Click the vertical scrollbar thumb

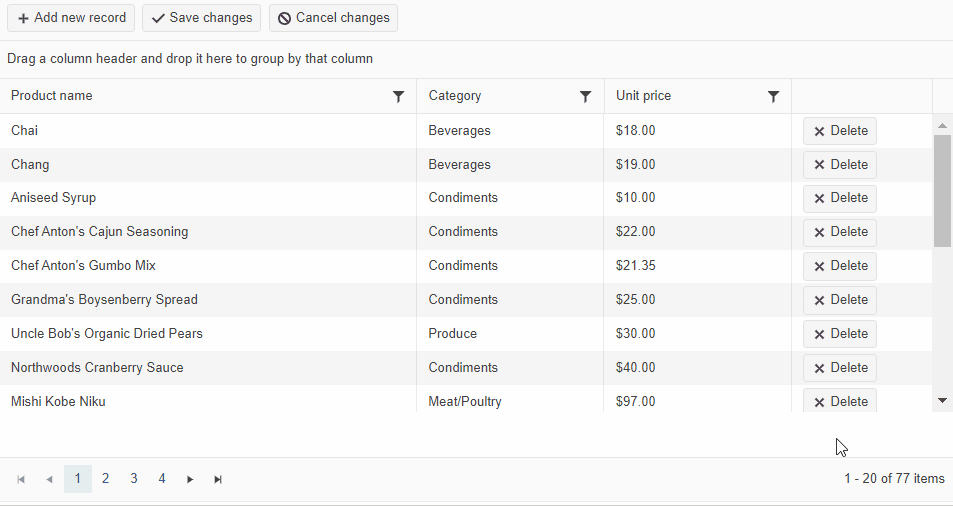[x=942, y=190]
